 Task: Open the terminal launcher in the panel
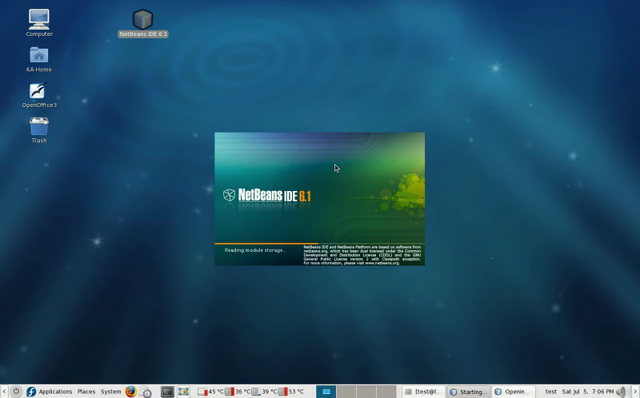click(167, 391)
